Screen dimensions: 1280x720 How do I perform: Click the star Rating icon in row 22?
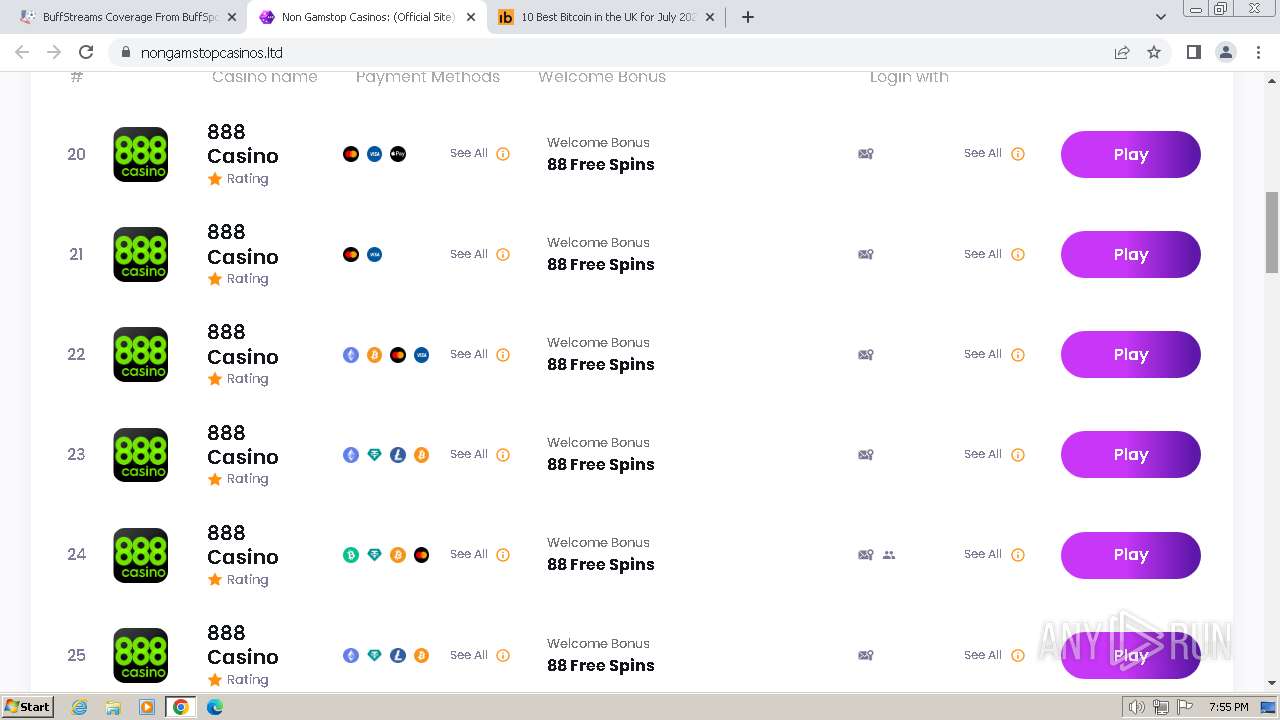tap(214, 378)
